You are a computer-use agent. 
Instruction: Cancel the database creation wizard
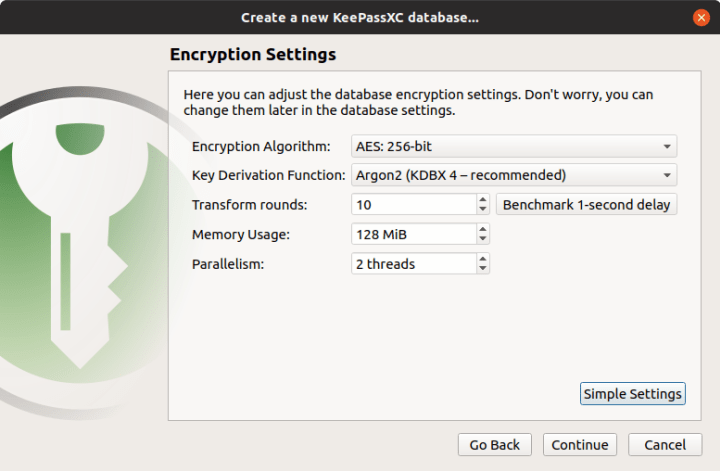[665, 445]
